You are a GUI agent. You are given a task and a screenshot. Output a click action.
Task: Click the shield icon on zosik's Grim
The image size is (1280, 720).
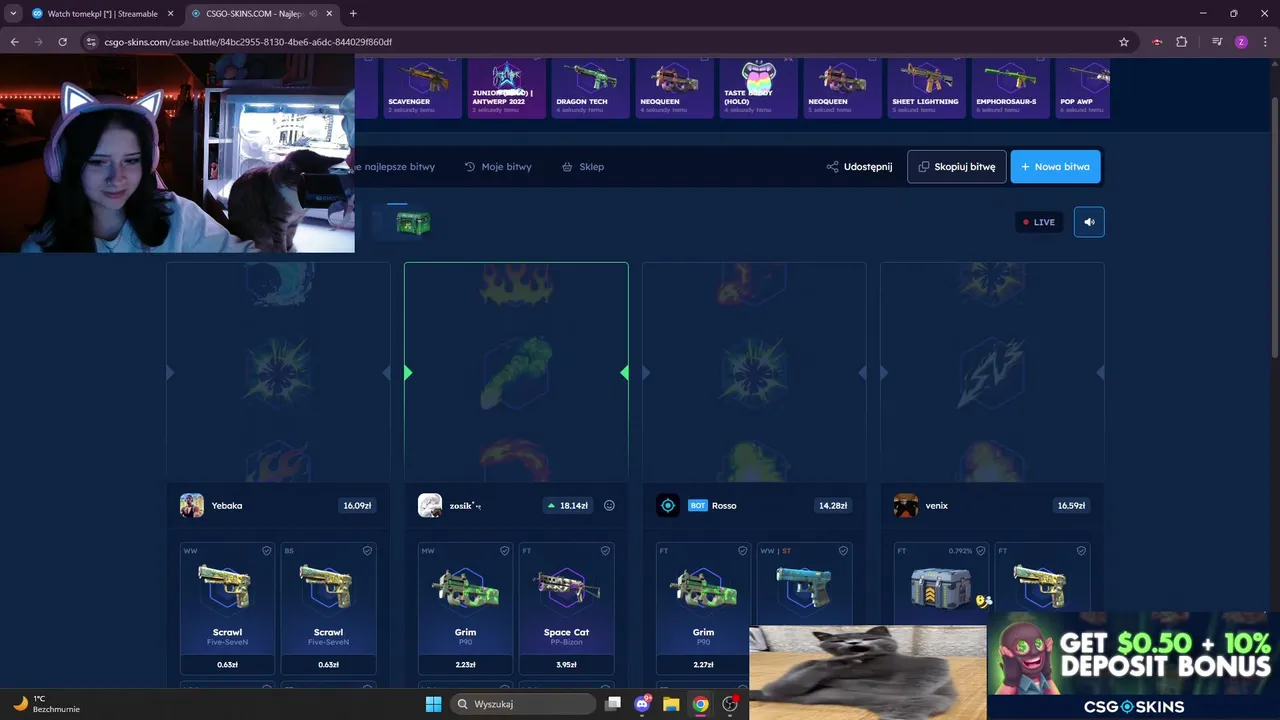(x=505, y=550)
